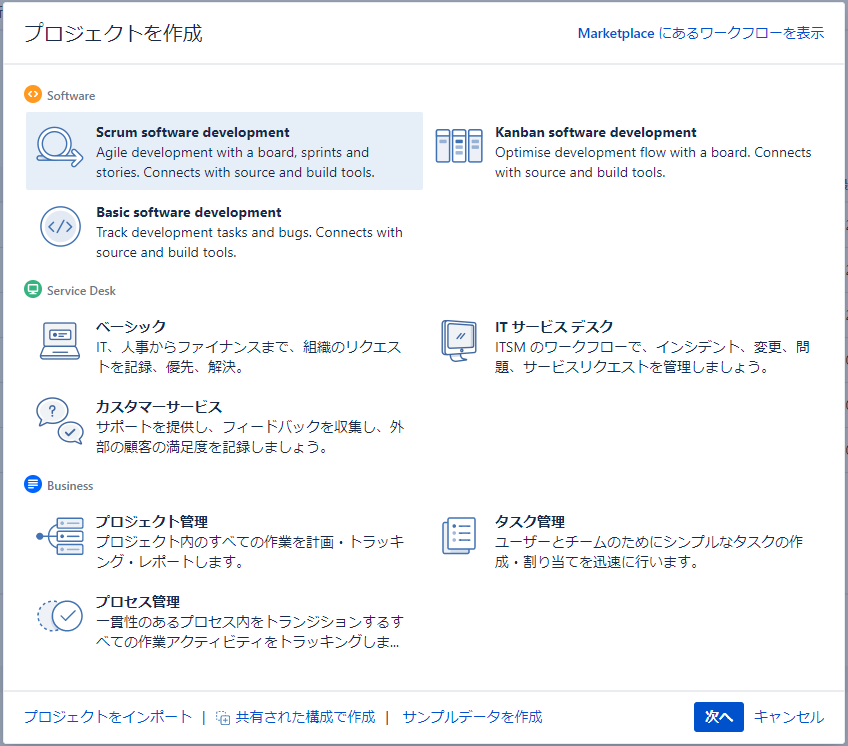Click the blue Business category icon

click(32, 484)
